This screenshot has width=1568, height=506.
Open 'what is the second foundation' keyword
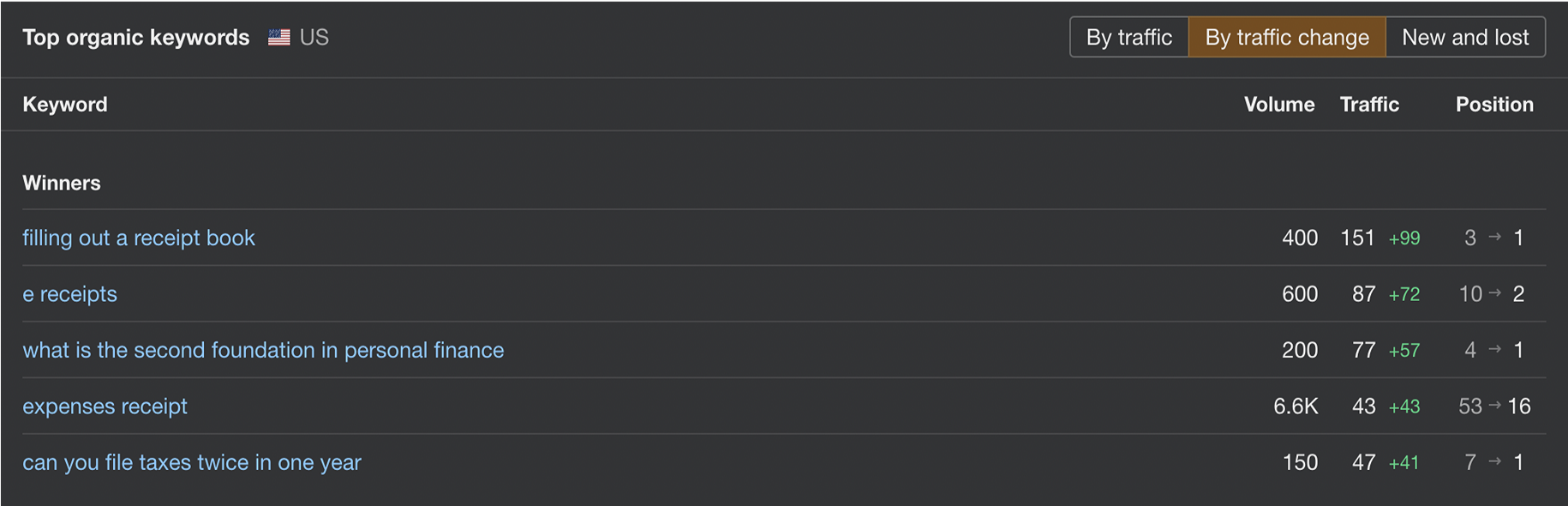[263, 350]
